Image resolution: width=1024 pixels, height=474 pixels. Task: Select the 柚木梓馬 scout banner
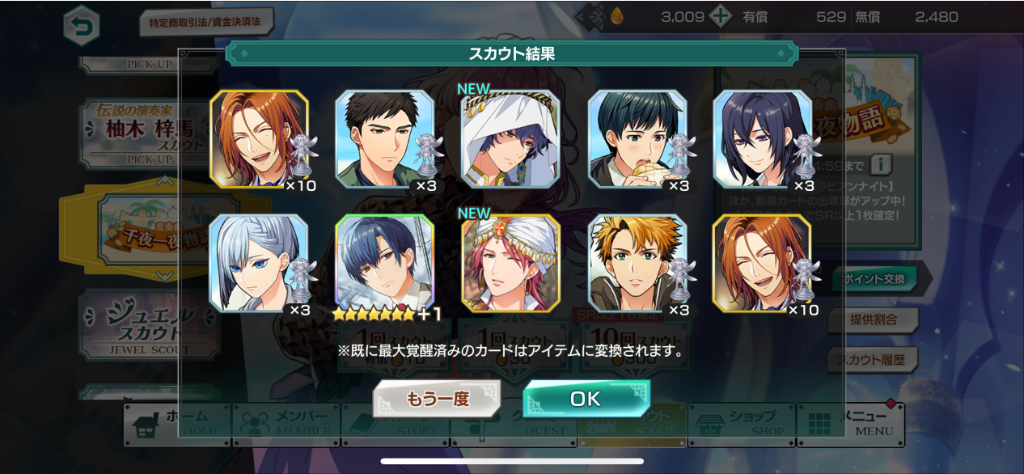149,134
